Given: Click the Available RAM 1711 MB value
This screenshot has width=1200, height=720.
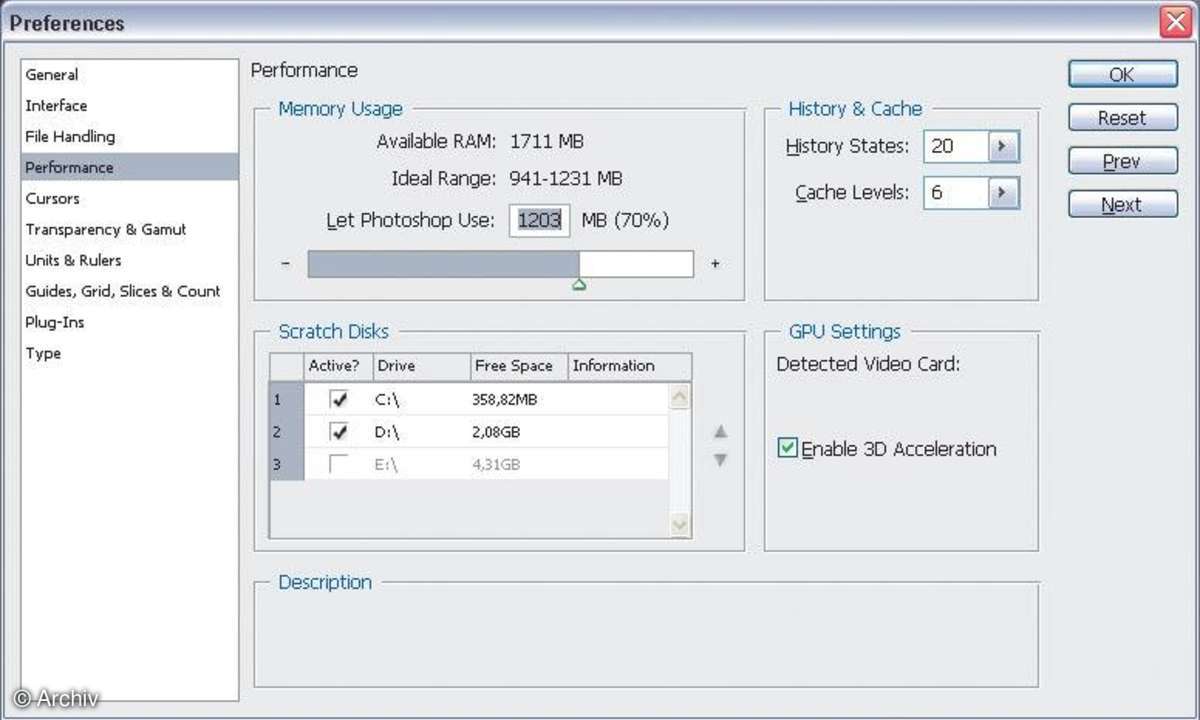Looking at the screenshot, I should [x=547, y=142].
